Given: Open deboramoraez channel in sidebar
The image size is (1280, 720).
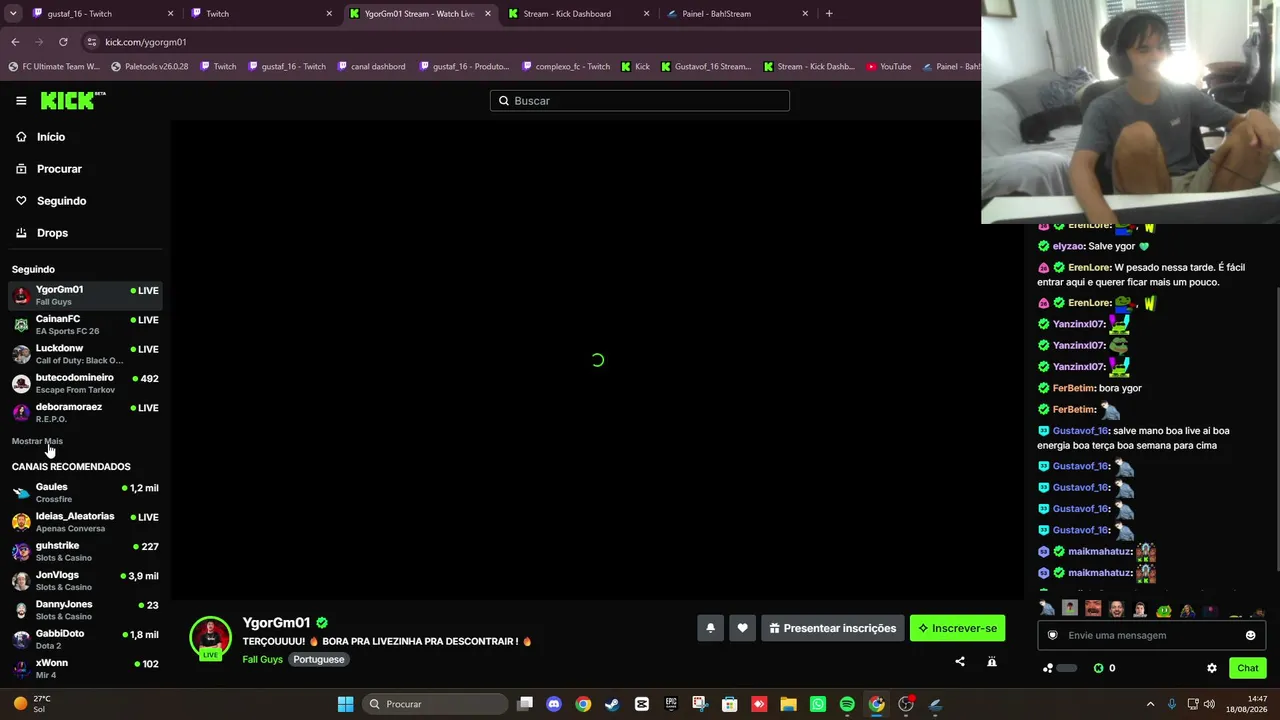Looking at the screenshot, I should (86, 412).
